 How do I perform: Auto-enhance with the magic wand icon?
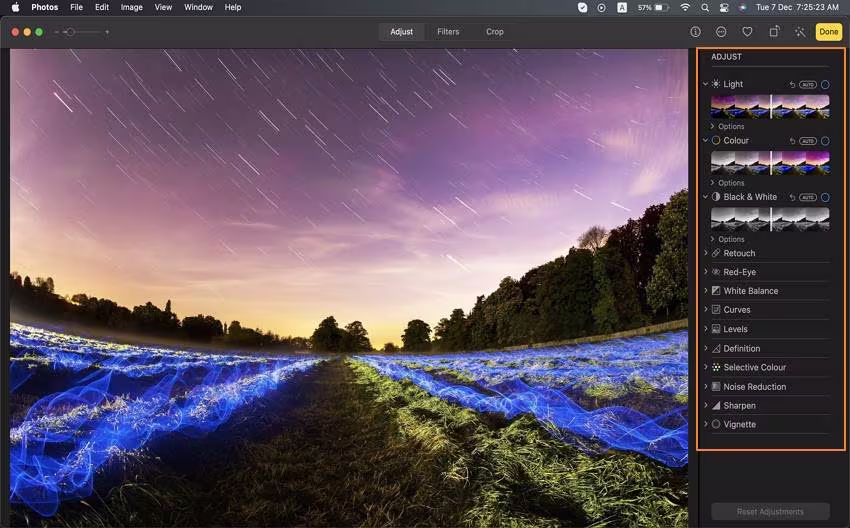tap(800, 32)
